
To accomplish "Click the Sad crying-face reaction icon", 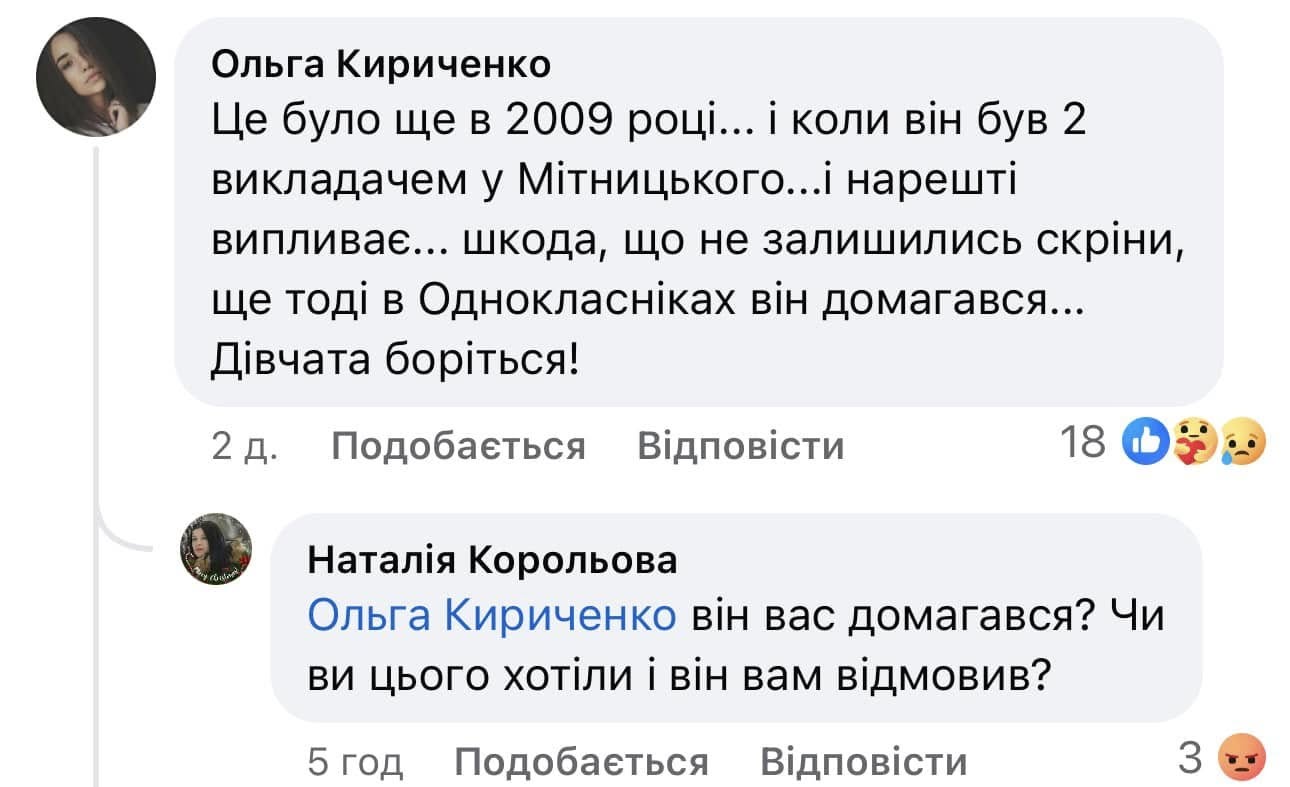I will pos(1244,442).
